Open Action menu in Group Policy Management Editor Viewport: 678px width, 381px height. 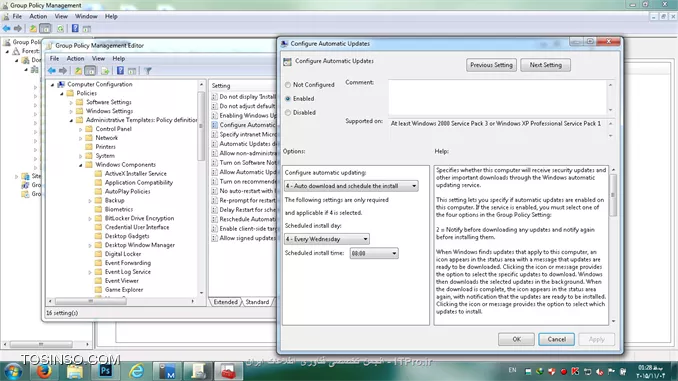point(75,58)
